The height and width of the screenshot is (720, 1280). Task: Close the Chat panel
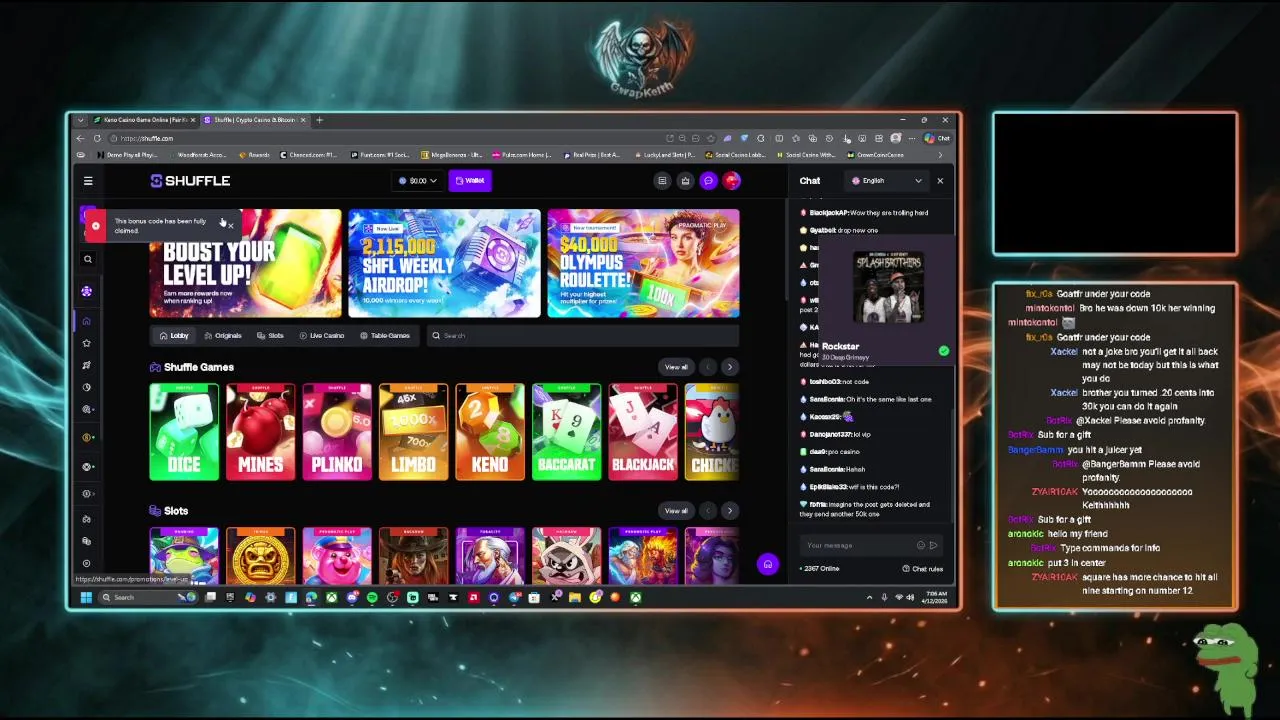tap(940, 181)
